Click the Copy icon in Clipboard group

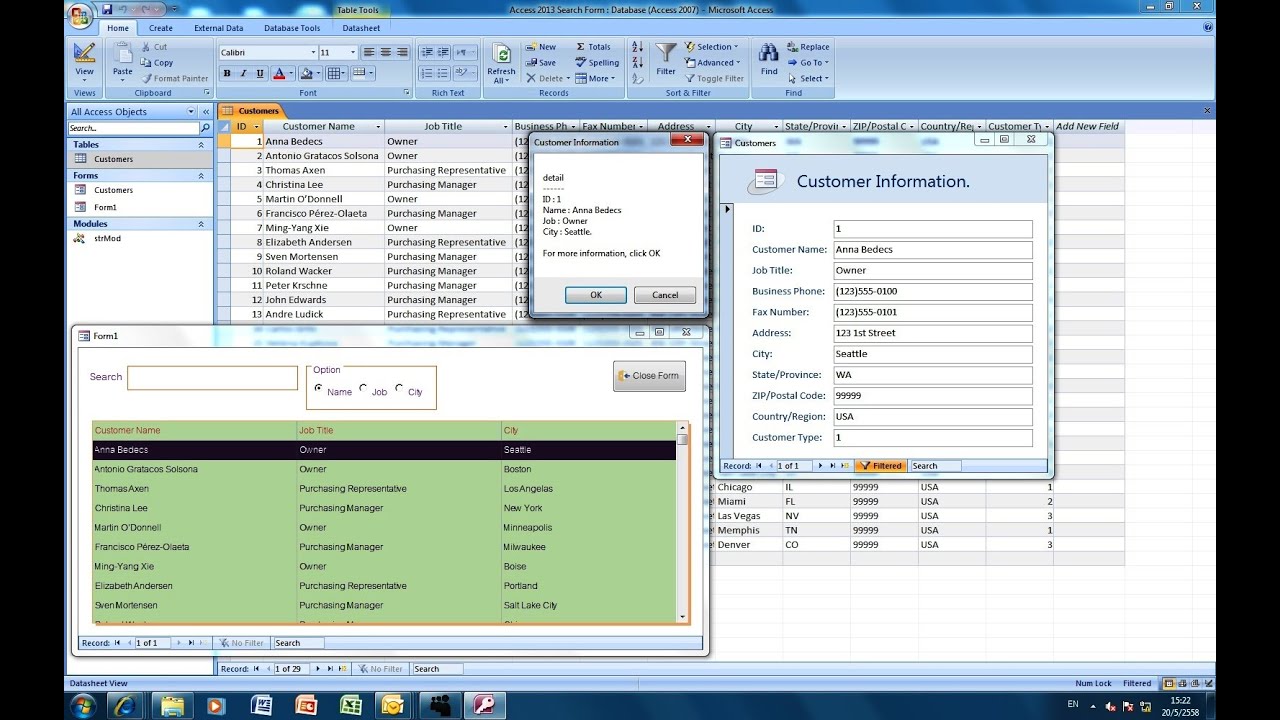[x=156, y=62]
